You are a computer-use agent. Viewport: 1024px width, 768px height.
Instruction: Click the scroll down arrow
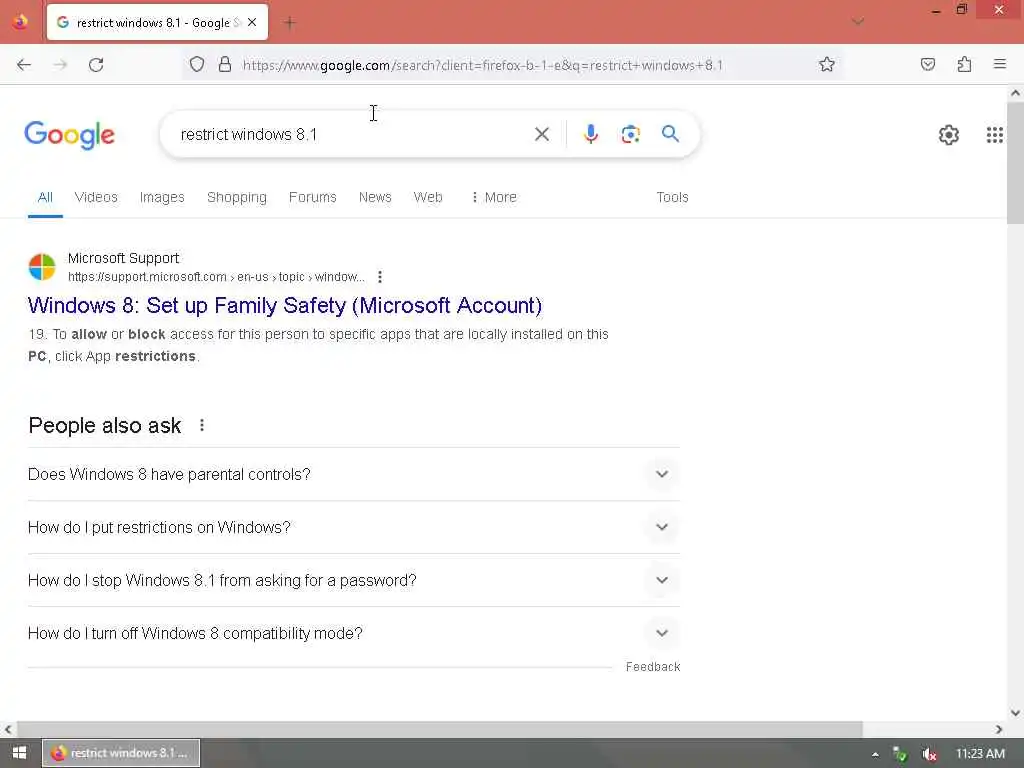pos(1015,712)
